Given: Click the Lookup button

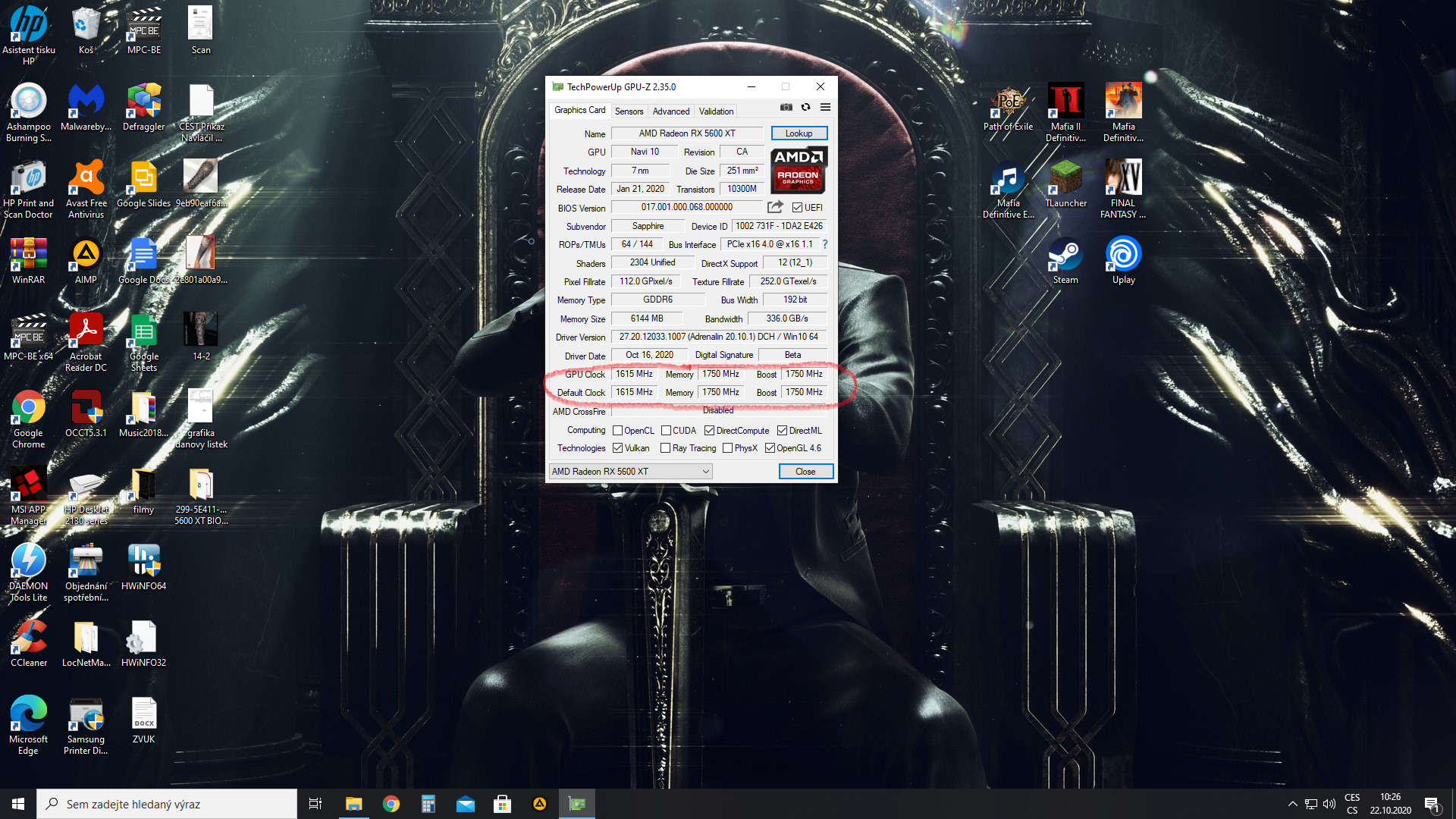Looking at the screenshot, I should coord(799,133).
